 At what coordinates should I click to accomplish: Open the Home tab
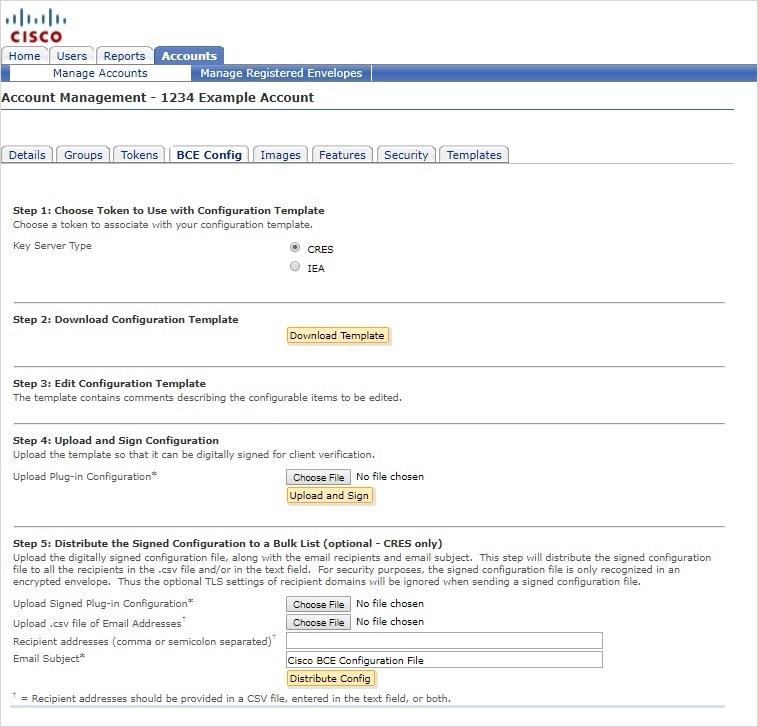click(25, 56)
